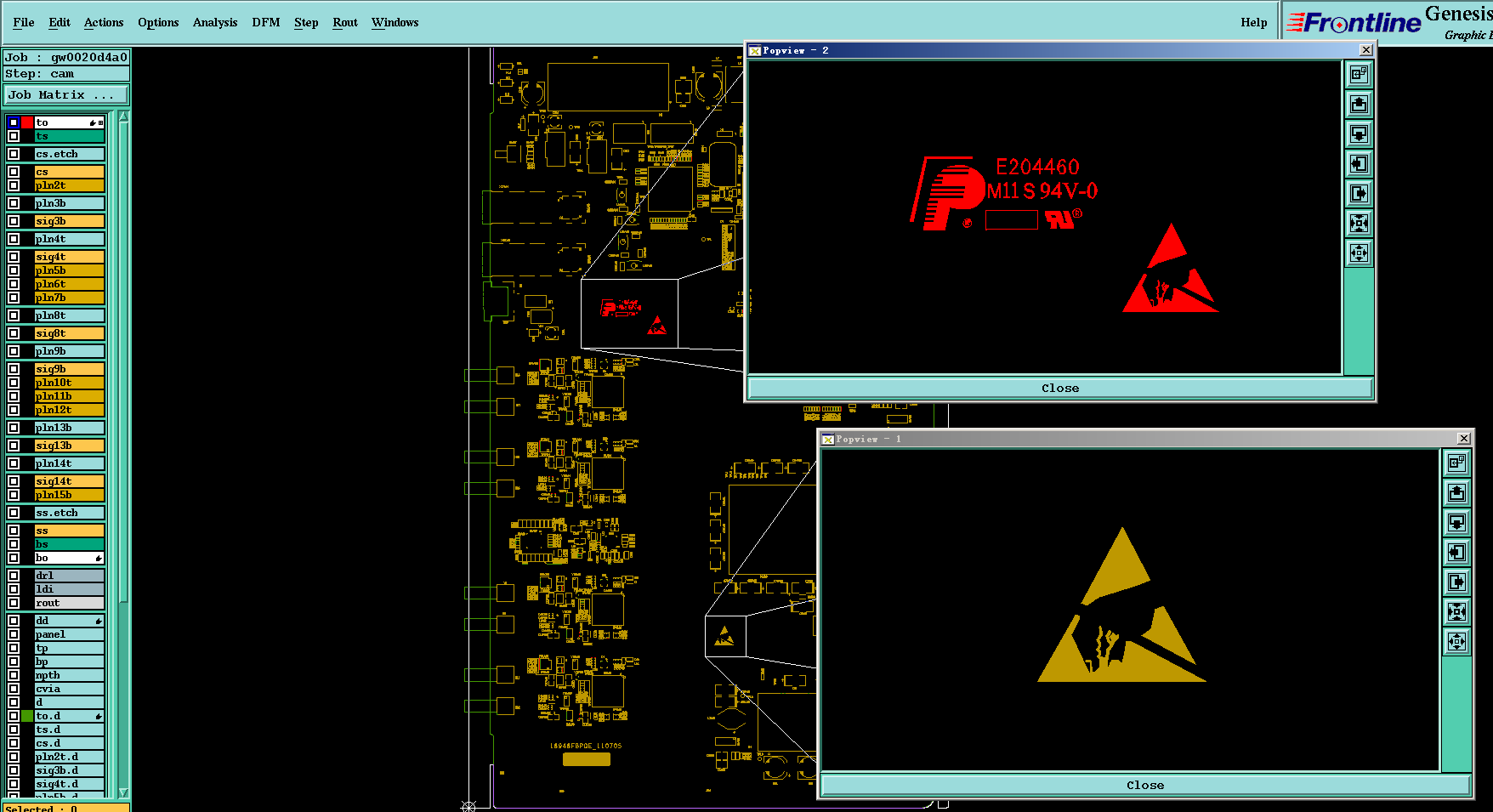Pan left in Popview 1
The height and width of the screenshot is (812, 1493).
coord(1456,552)
